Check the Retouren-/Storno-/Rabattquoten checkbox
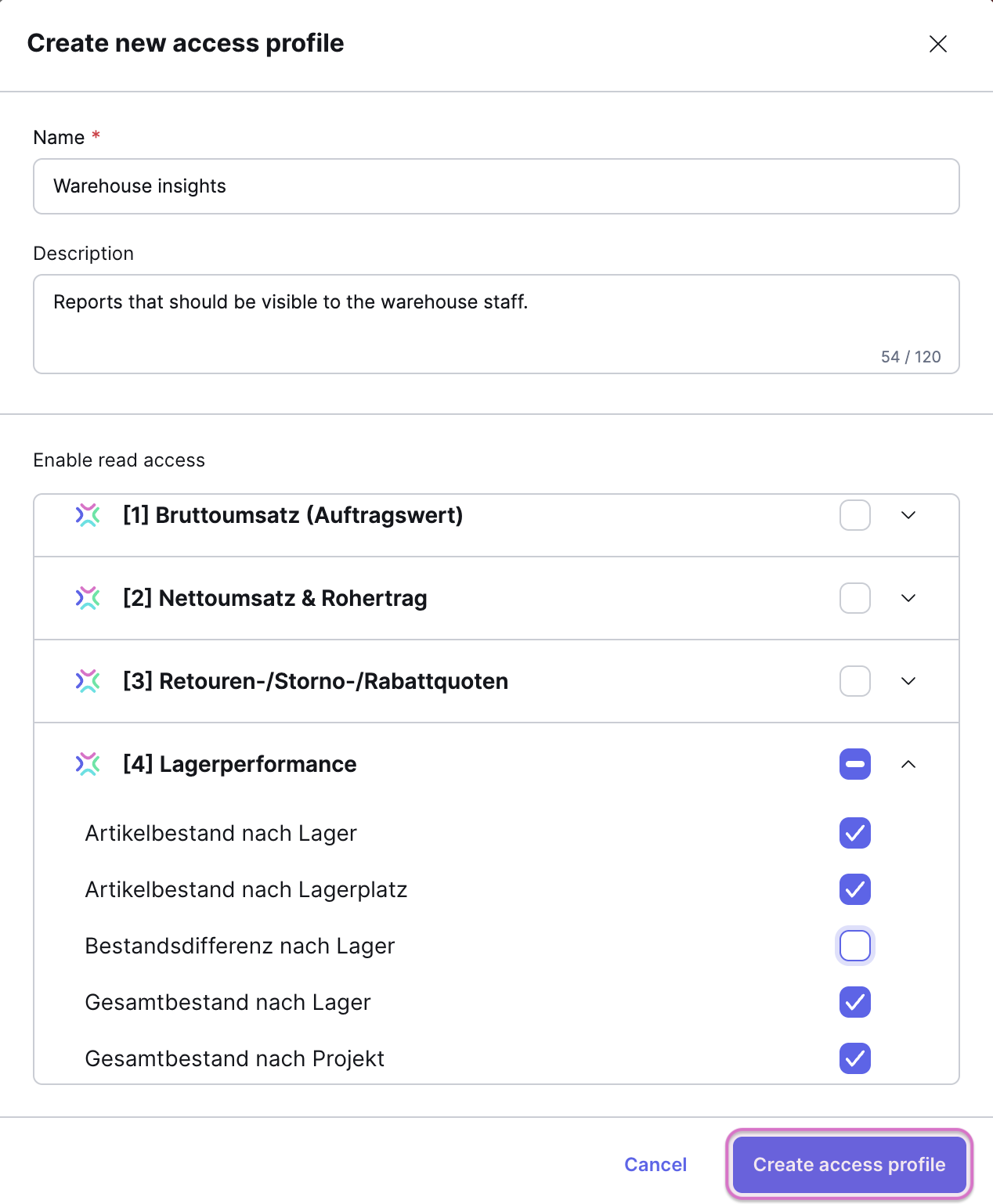Viewport: 993px width, 1204px height. [854, 681]
